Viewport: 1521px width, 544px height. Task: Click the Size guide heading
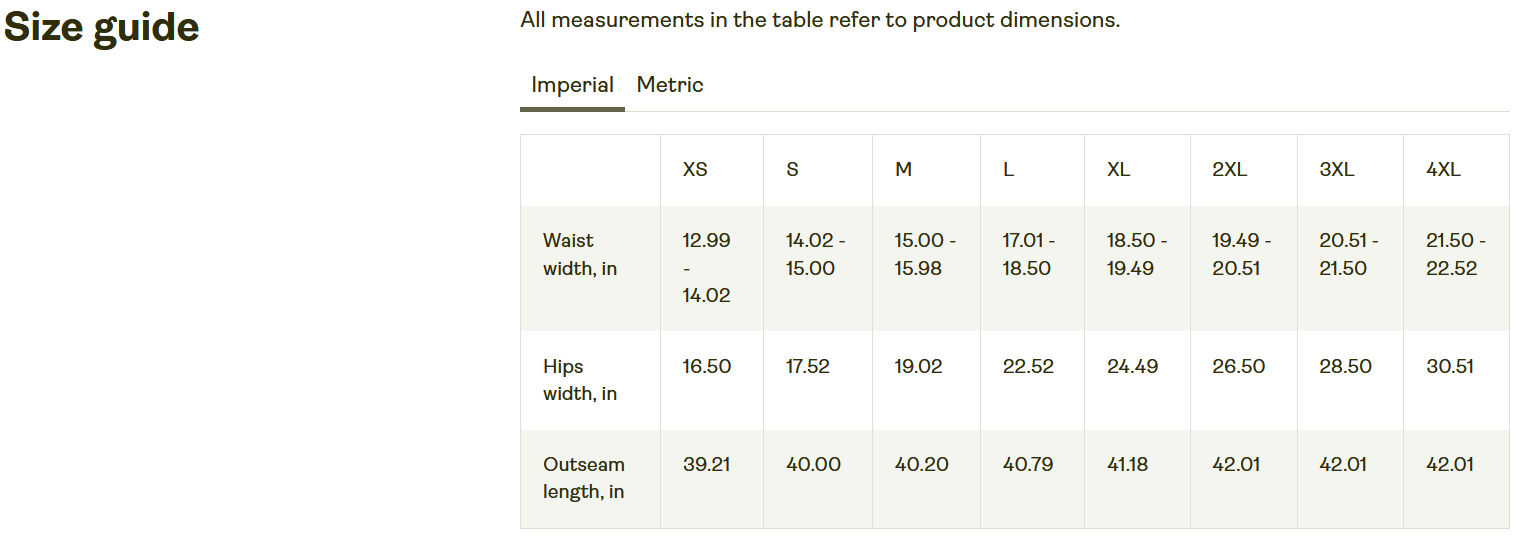coord(101,28)
